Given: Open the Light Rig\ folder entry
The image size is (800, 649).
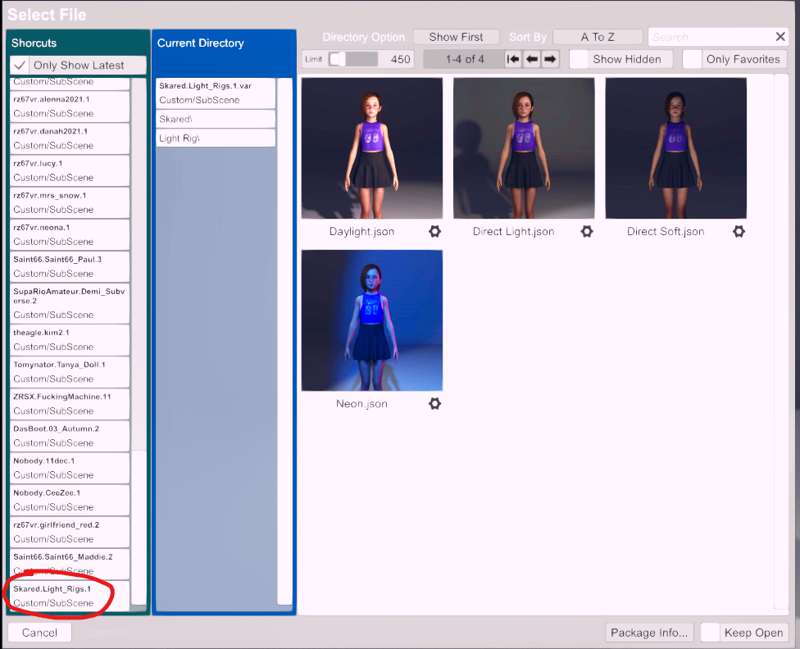Looking at the screenshot, I should tap(216, 138).
